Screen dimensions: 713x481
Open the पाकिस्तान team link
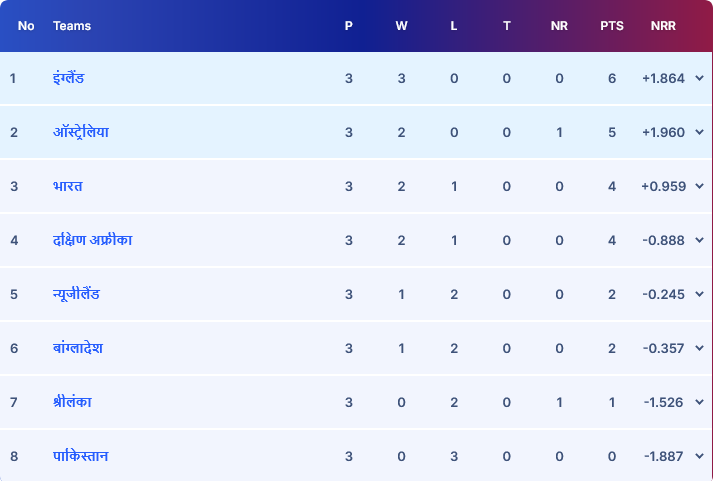[81, 456]
